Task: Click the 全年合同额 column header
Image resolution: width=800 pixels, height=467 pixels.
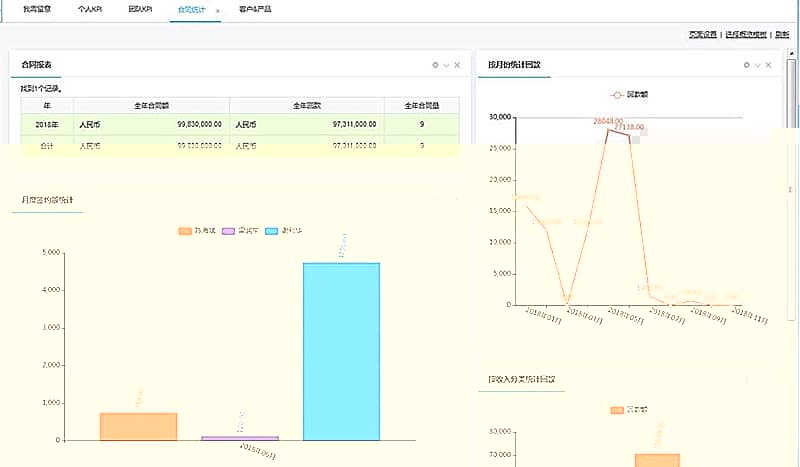Action: [152, 106]
